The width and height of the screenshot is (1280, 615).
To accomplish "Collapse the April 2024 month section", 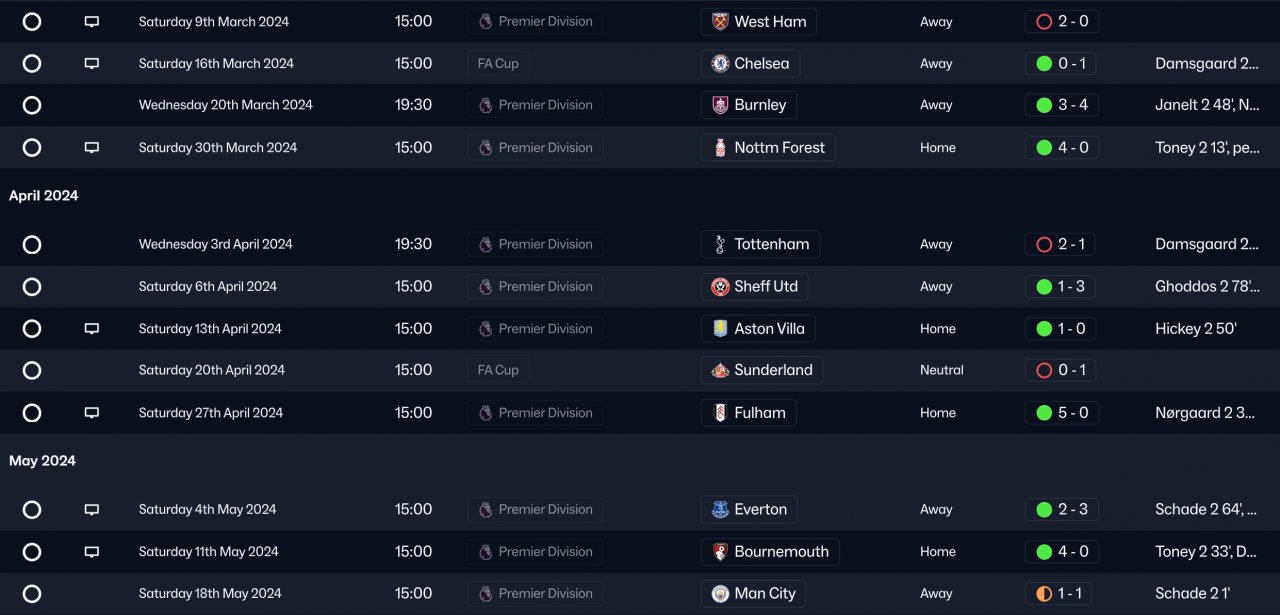I will tap(44, 196).
